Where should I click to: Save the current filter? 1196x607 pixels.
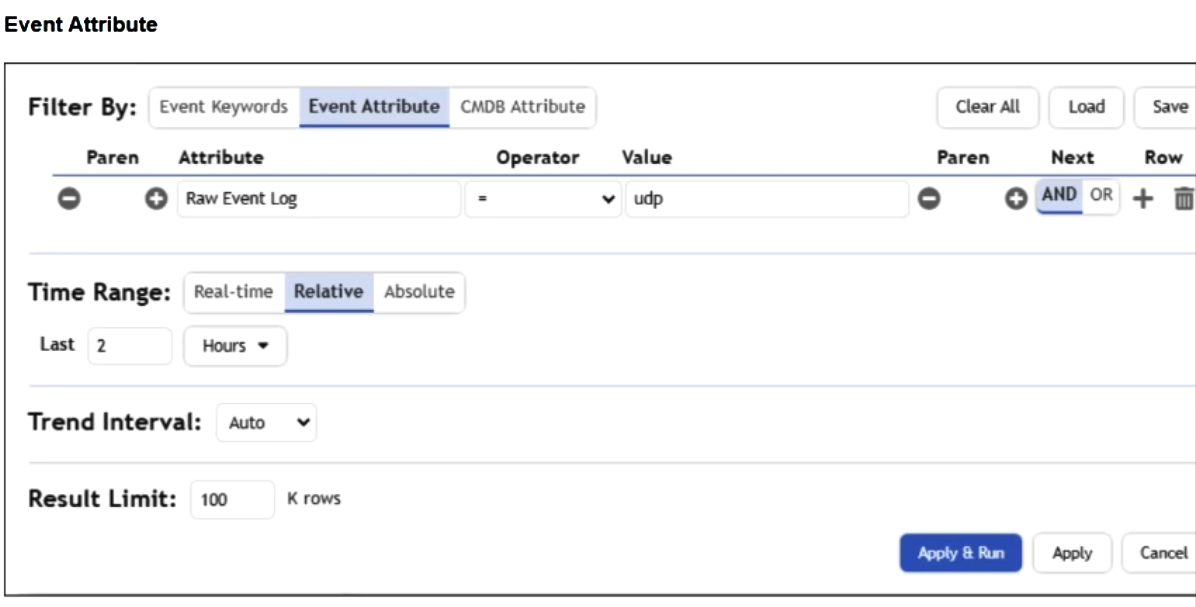coord(1166,108)
